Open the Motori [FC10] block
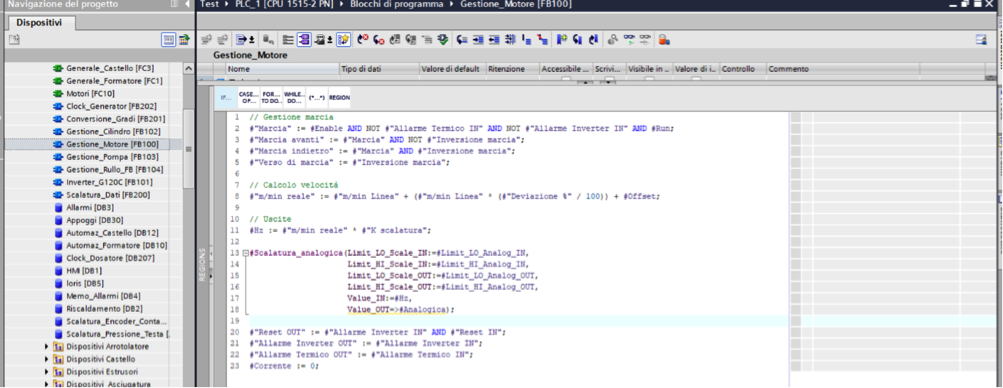Screen dimensions: 1003x388 (x=90, y=93)
